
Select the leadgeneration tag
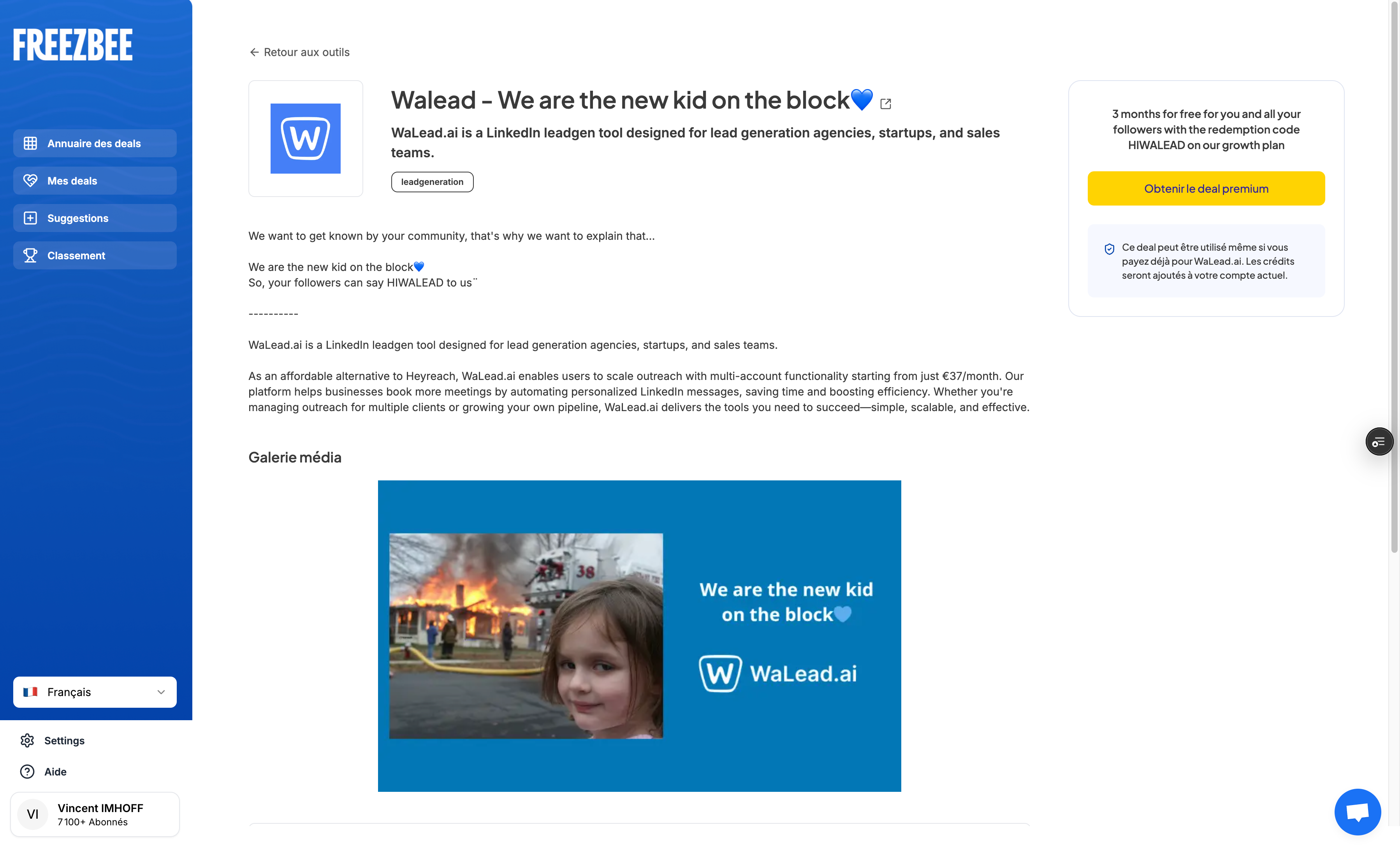pos(432,182)
